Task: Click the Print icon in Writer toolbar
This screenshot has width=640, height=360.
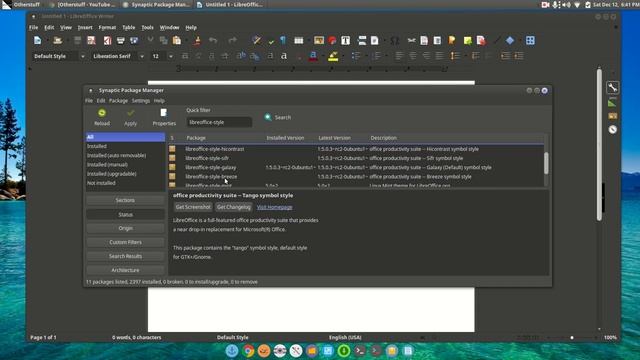Action: click(x=120, y=40)
